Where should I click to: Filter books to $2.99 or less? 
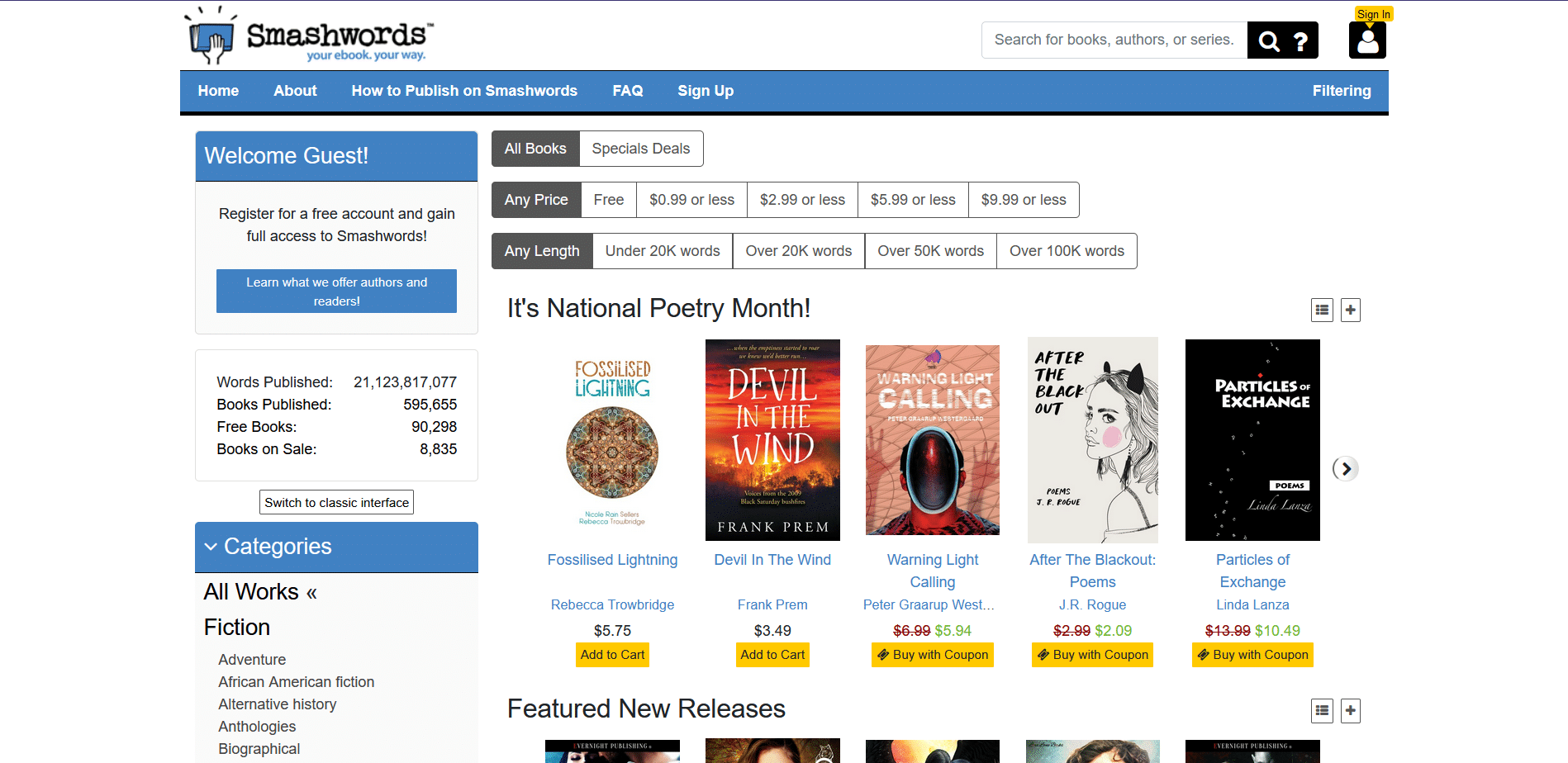(802, 200)
